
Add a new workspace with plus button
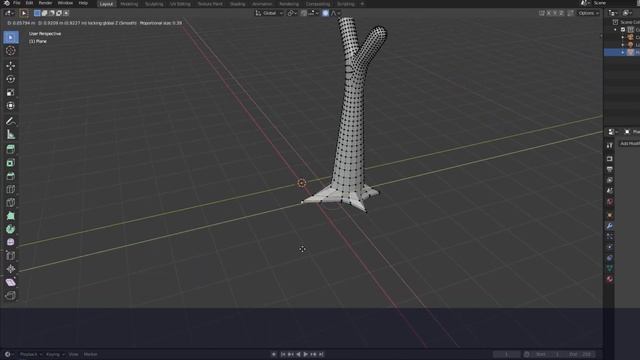[x=362, y=4]
